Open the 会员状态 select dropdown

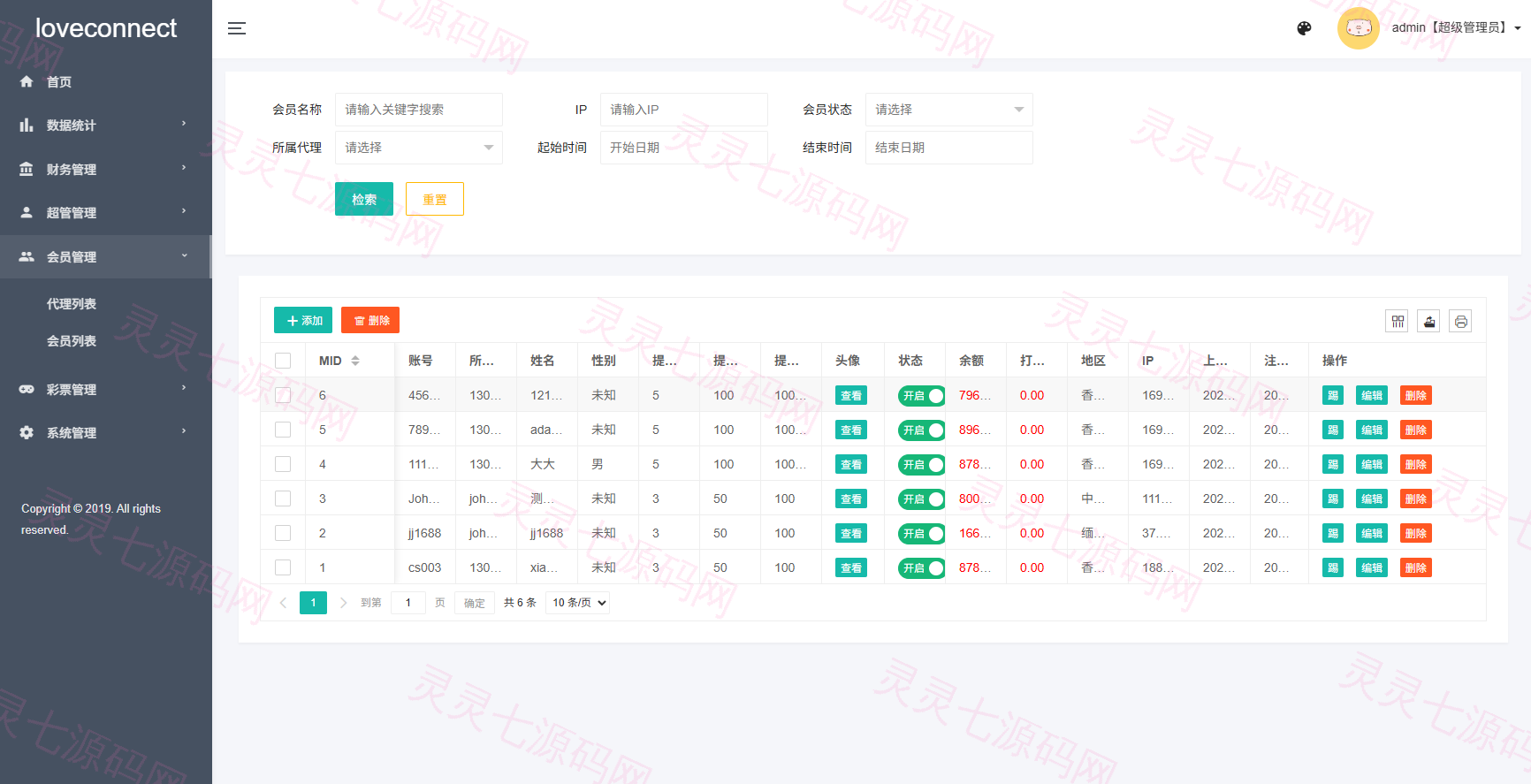[x=949, y=110]
